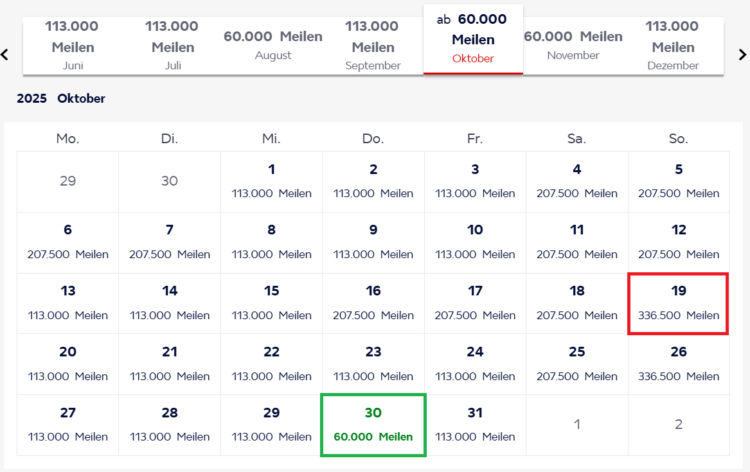The height and width of the screenshot is (472, 750).
Task: Select the highlighted Oktober tab
Action: click(x=473, y=40)
